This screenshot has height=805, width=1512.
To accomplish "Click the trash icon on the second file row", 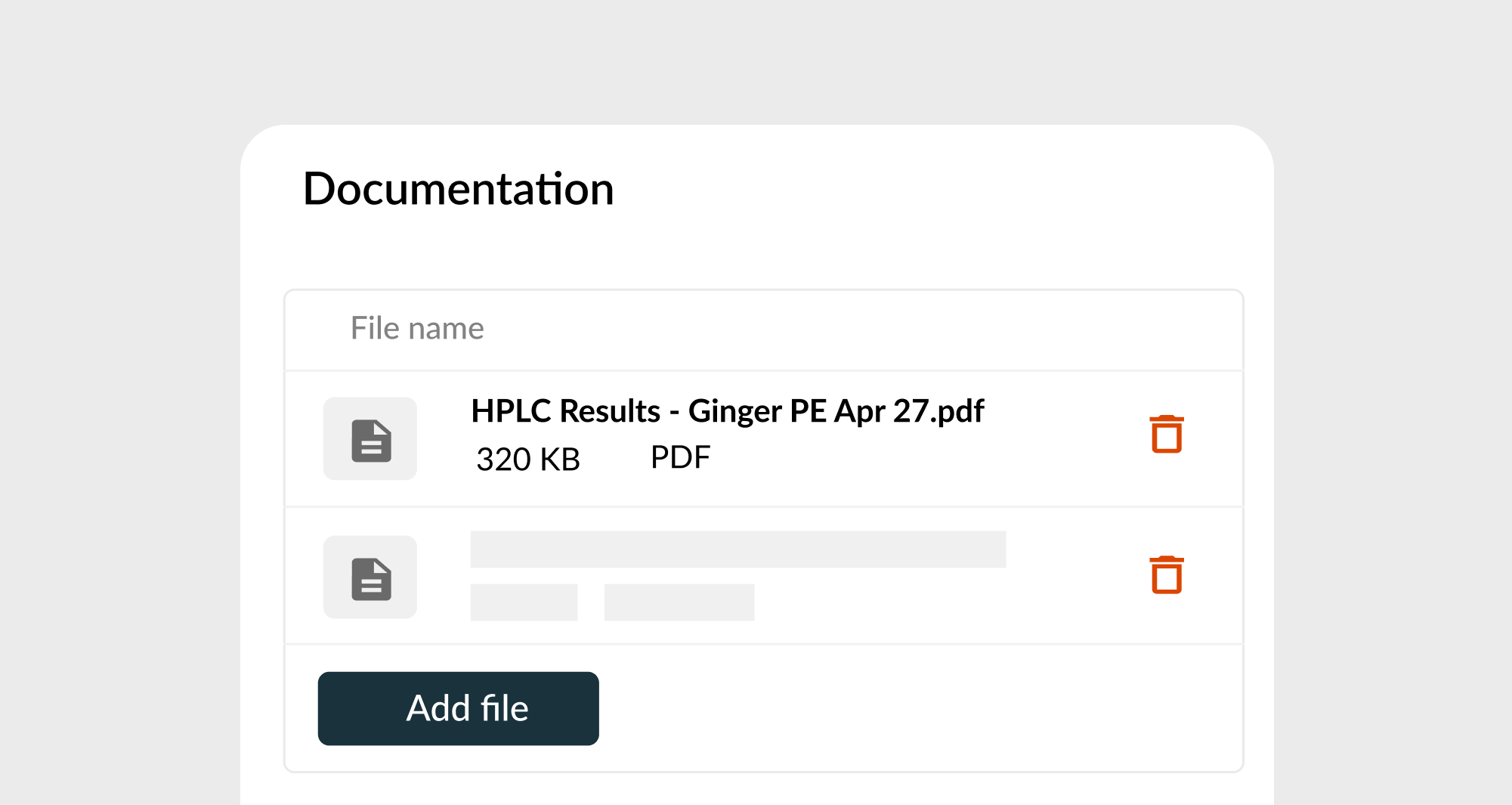I will tap(1166, 575).
